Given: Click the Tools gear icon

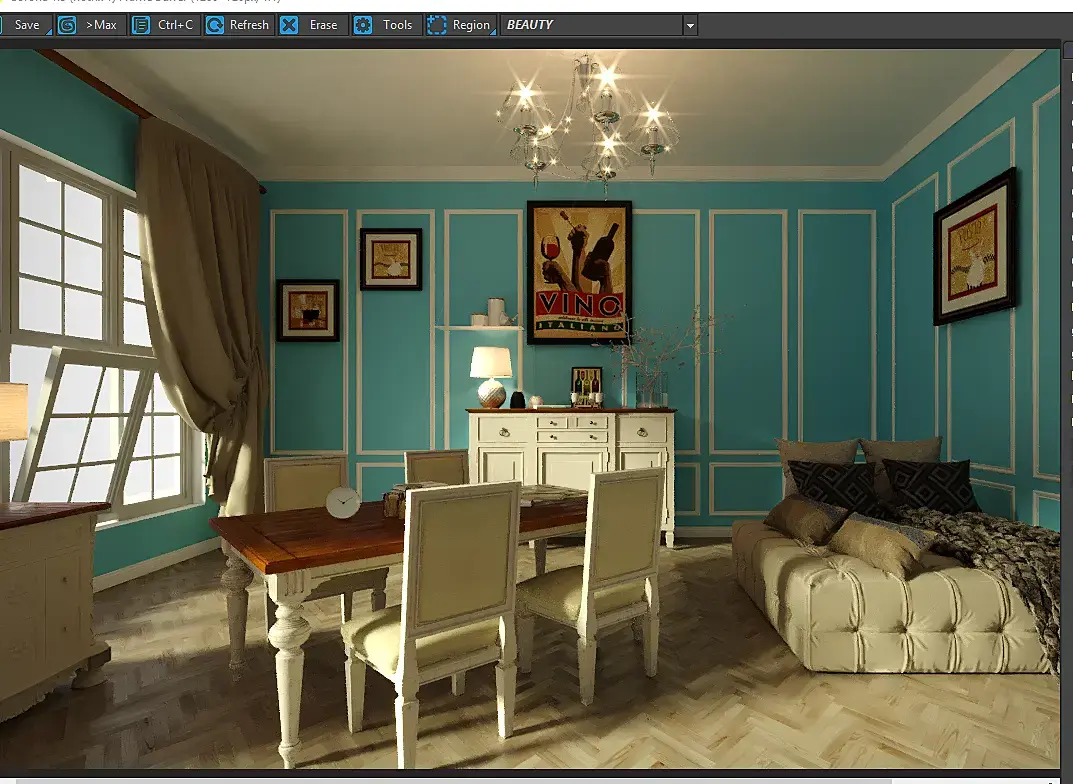Looking at the screenshot, I should tap(363, 25).
